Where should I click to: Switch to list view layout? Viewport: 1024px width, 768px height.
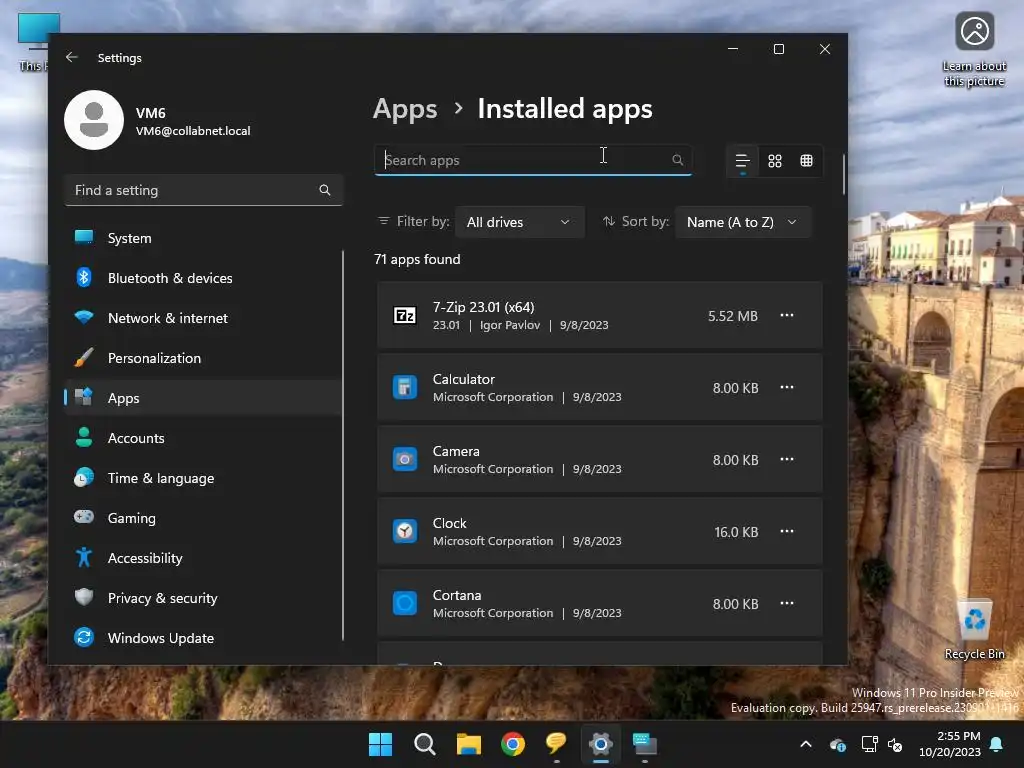tap(743, 161)
